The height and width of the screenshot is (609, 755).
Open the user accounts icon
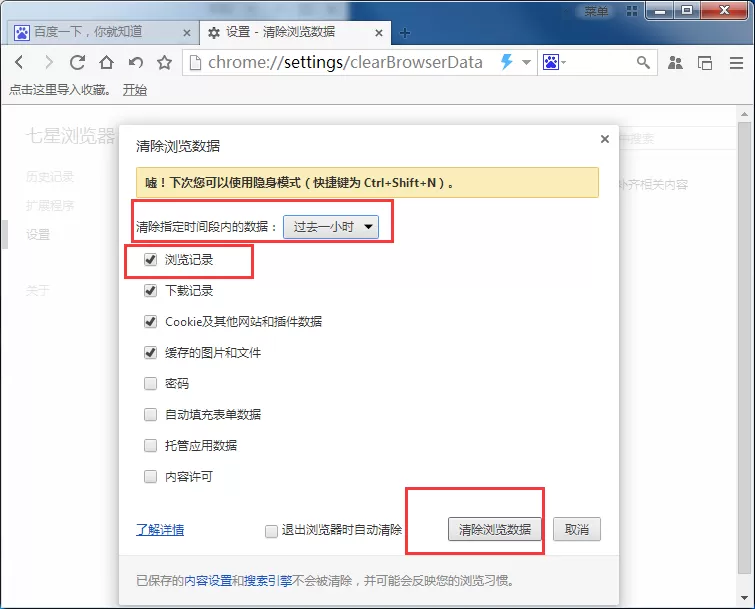675,63
